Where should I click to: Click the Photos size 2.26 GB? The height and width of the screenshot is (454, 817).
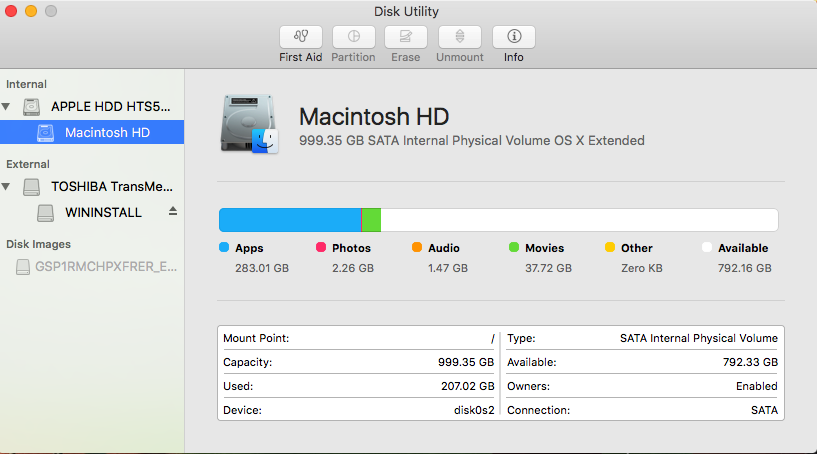[353, 268]
